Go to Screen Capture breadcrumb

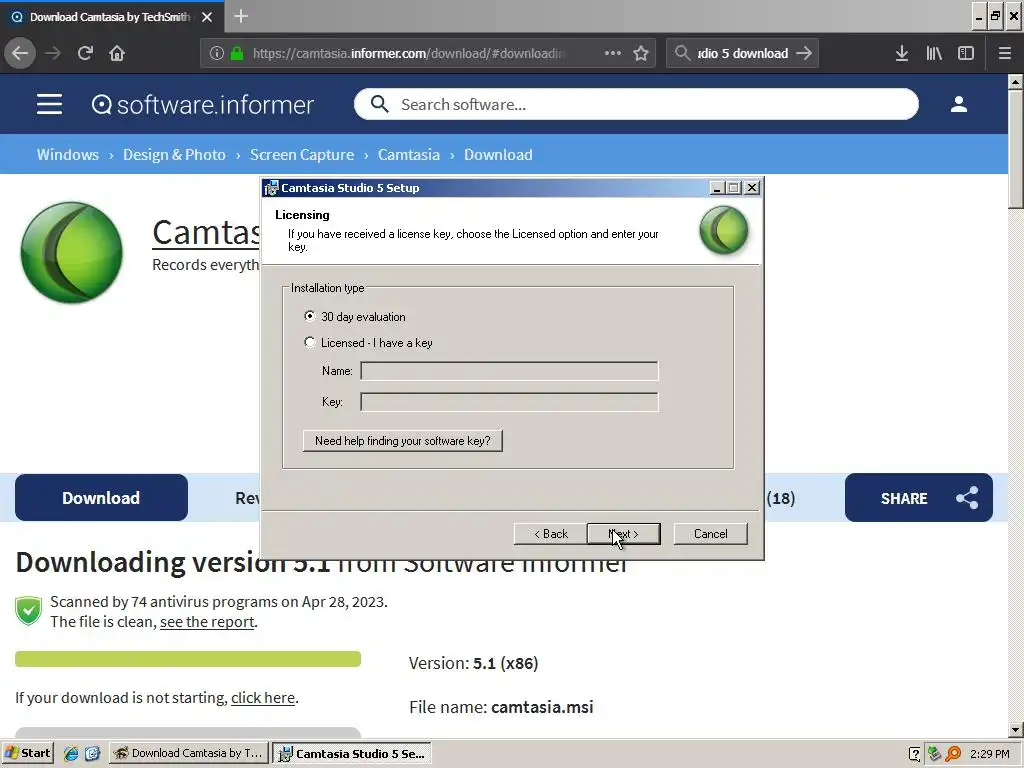click(302, 155)
